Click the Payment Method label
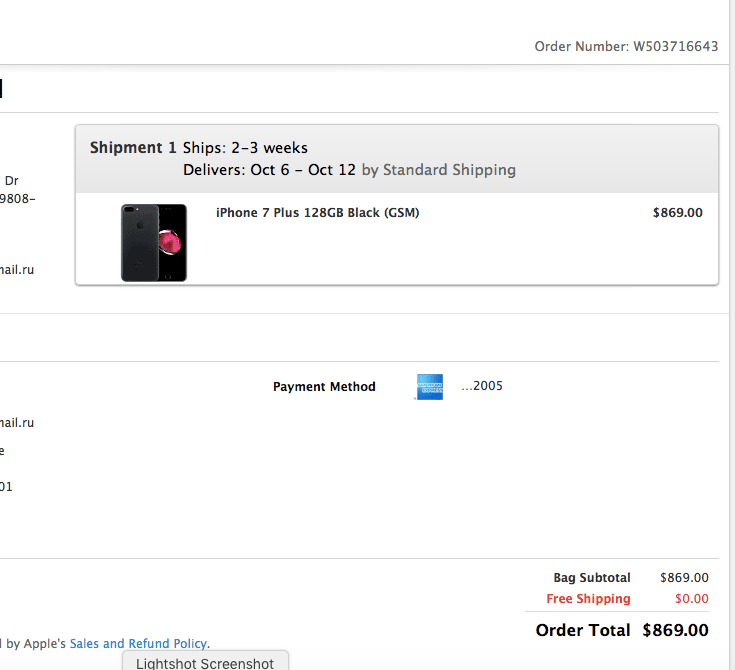Screen dimensions: 735x670 (324, 387)
